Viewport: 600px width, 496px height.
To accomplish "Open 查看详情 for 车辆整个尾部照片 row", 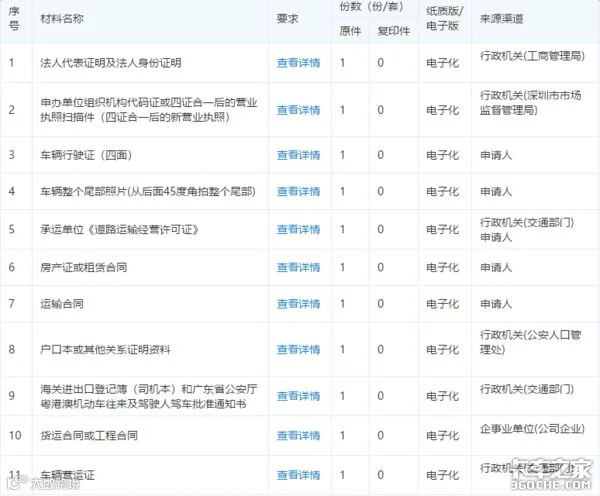I will click(298, 191).
